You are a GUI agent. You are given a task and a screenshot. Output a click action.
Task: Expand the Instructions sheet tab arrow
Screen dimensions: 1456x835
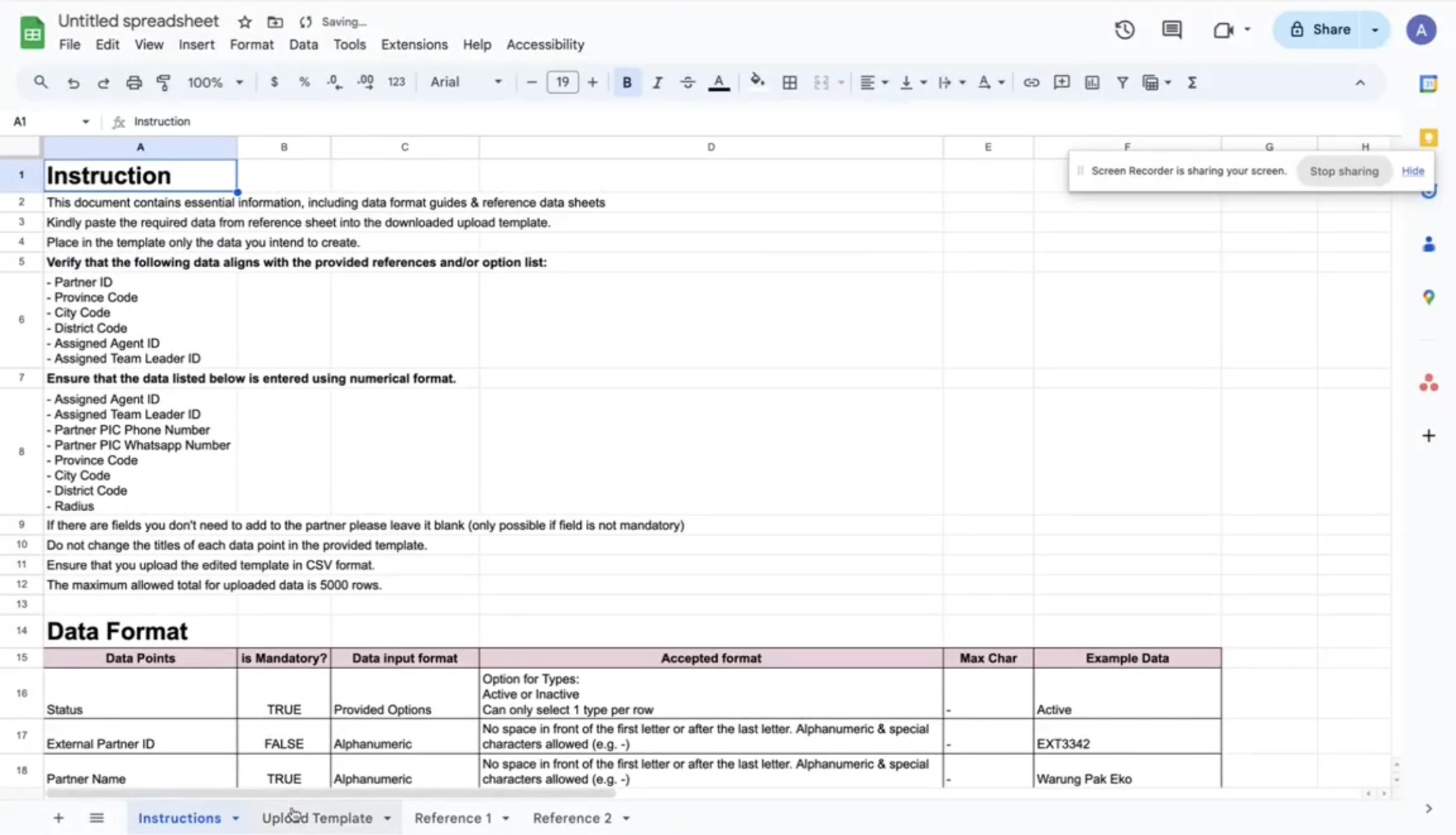(236, 818)
